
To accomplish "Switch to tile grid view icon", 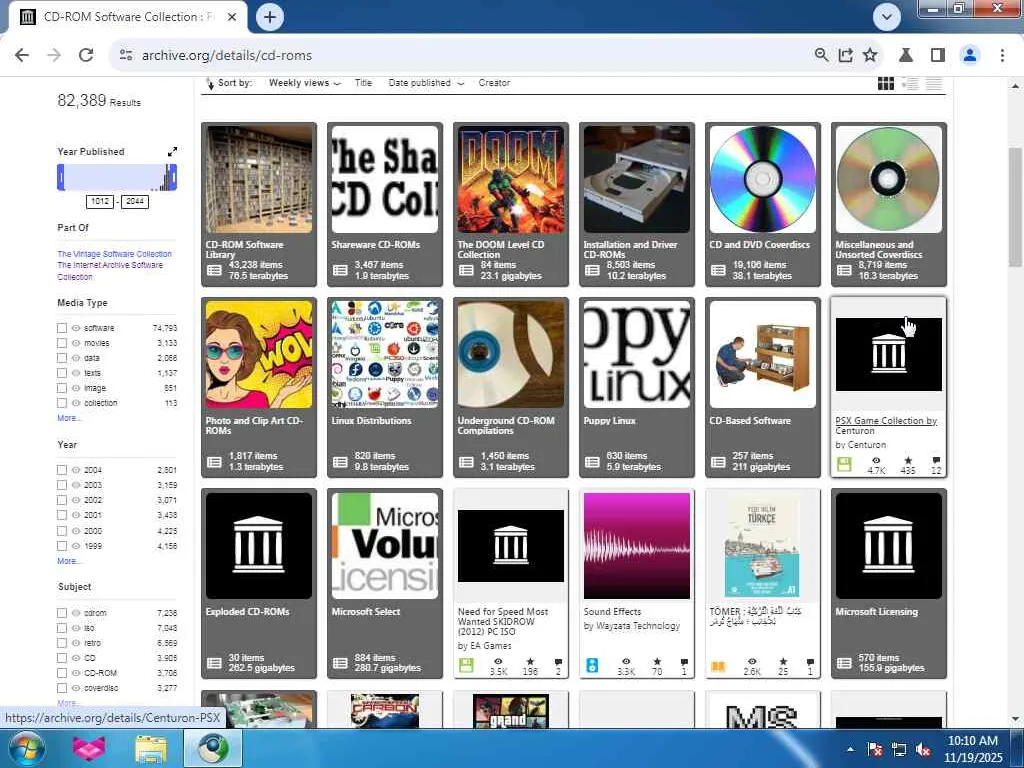I will (886, 83).
